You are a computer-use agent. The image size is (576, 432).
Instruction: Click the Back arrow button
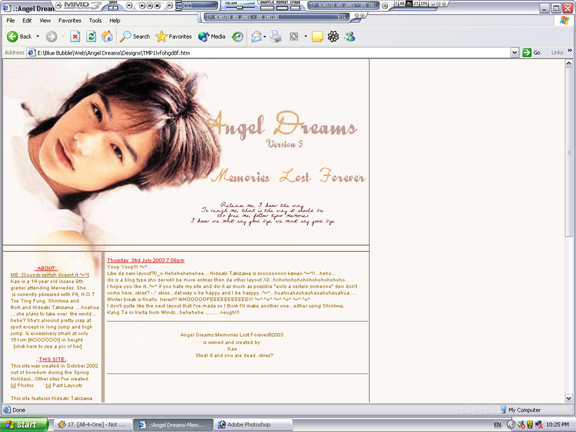click(x=19, y=36)
